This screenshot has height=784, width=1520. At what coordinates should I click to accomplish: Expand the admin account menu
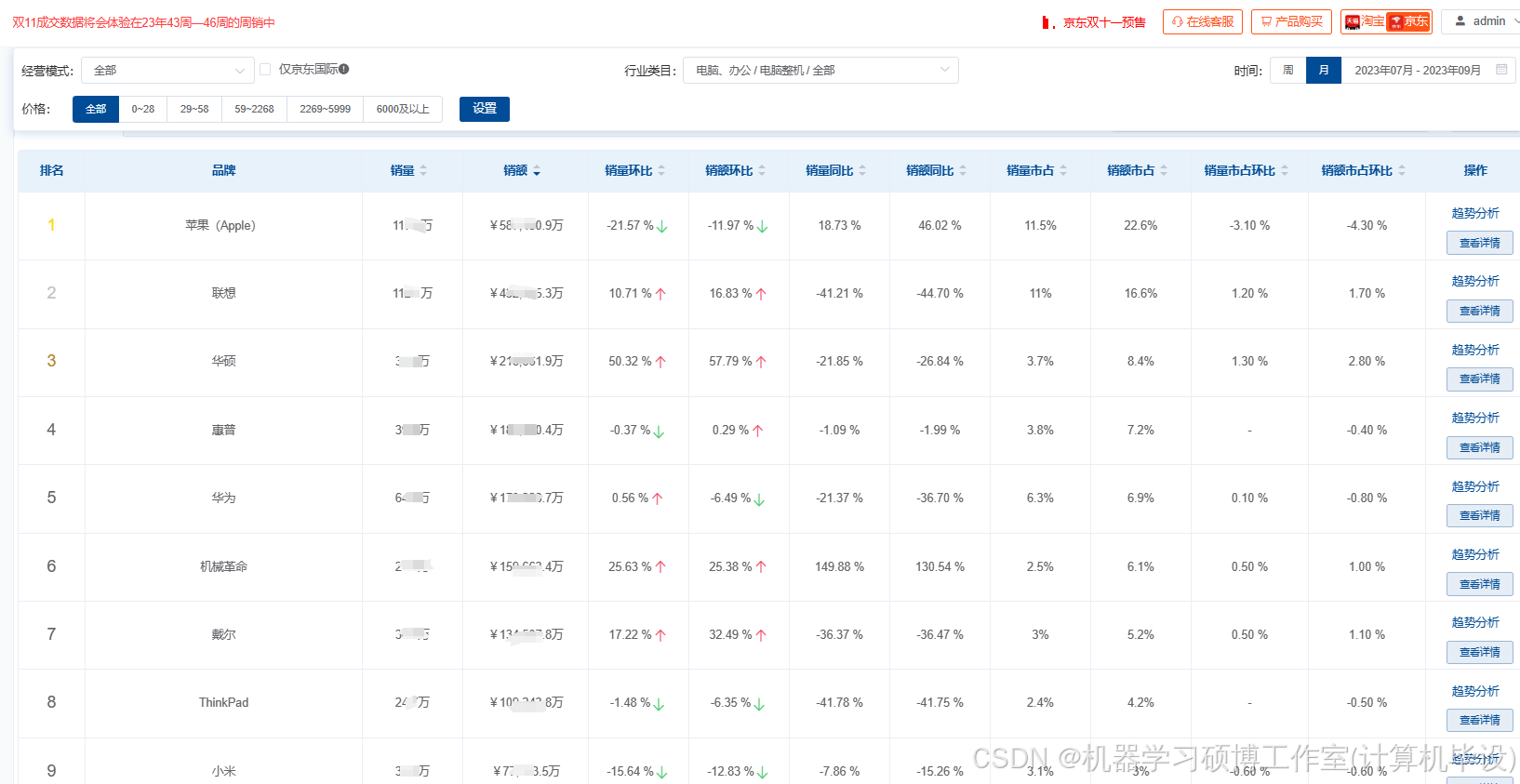tap(1482, 20)
